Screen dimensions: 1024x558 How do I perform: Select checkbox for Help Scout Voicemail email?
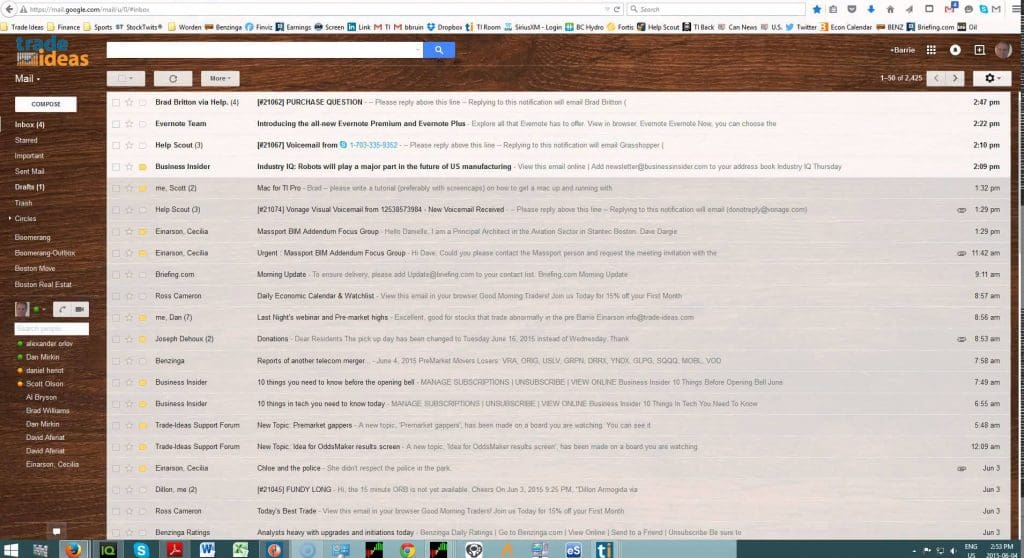coord(116,146)
